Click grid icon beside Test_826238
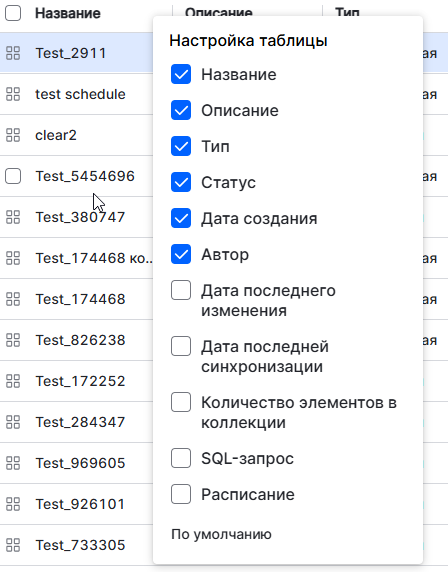Image resolution: width=448 pixels, height=572 pixels. [13, 340]
